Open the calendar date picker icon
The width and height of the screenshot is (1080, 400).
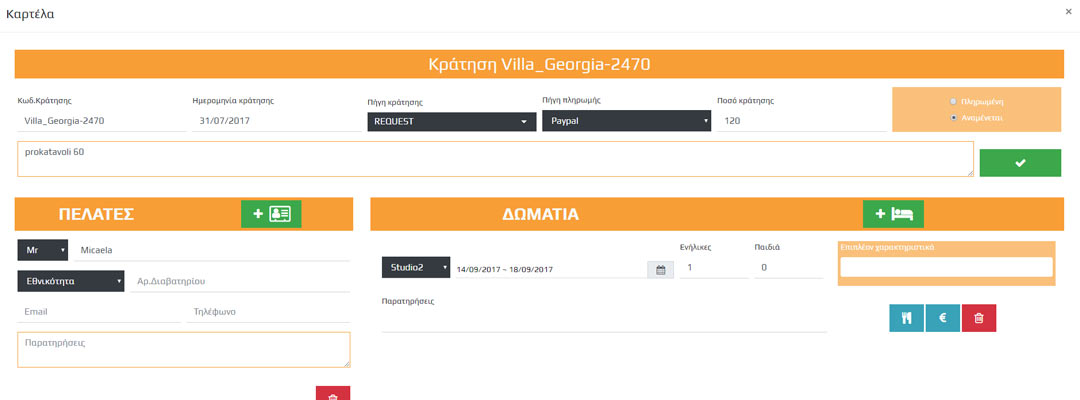tap(660, 269)
